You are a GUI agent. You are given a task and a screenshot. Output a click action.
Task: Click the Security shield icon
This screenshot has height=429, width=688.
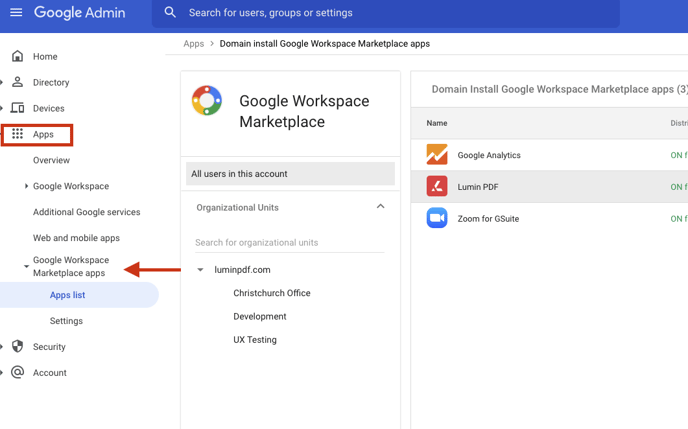pyautogui.click(x=18, y=347)
